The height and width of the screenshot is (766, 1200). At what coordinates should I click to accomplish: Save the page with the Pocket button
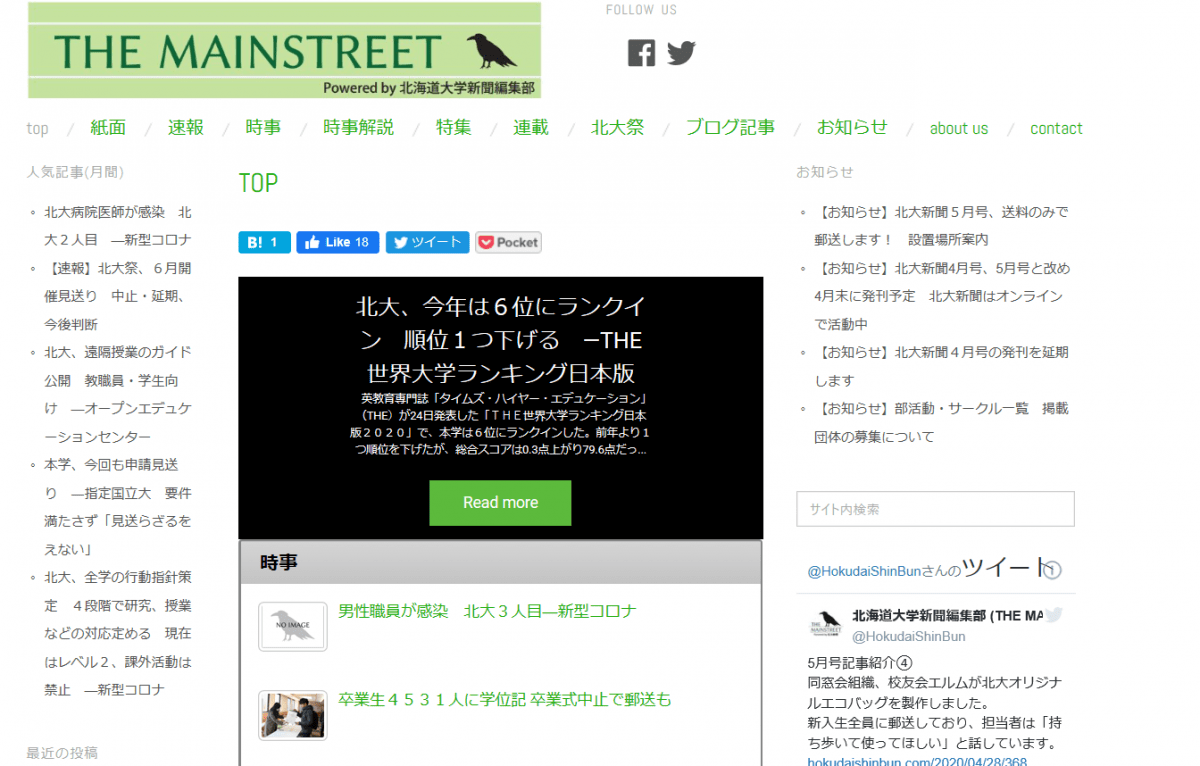pyautogui.click(x=508, y=242)
